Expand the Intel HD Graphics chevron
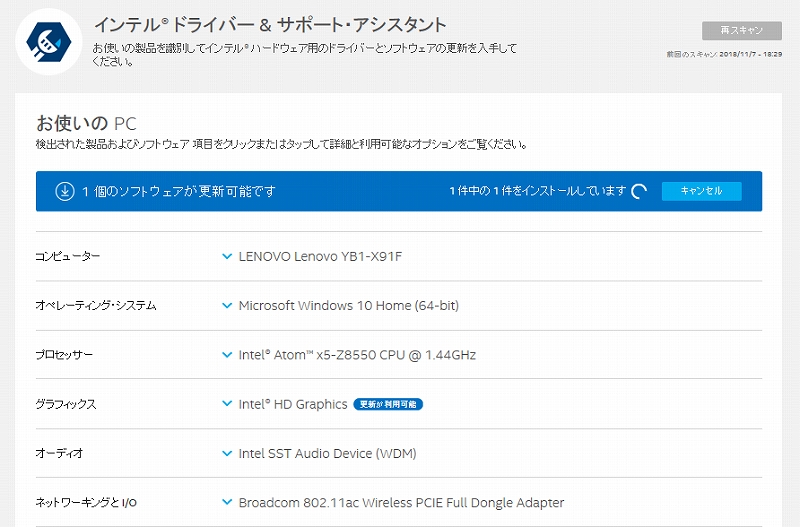Viewport: 800px width, 527px height. tap(227, 404)
